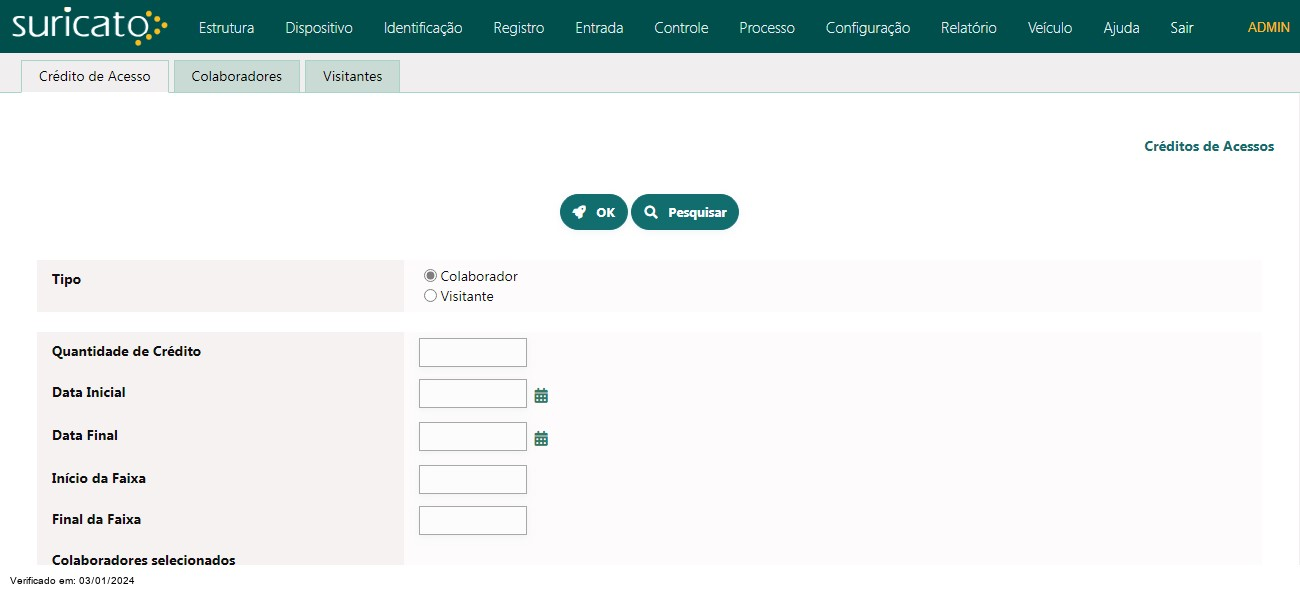Open the Controle menu
The width and height of the screenshot is (1300, 595).
coord(681,28)
